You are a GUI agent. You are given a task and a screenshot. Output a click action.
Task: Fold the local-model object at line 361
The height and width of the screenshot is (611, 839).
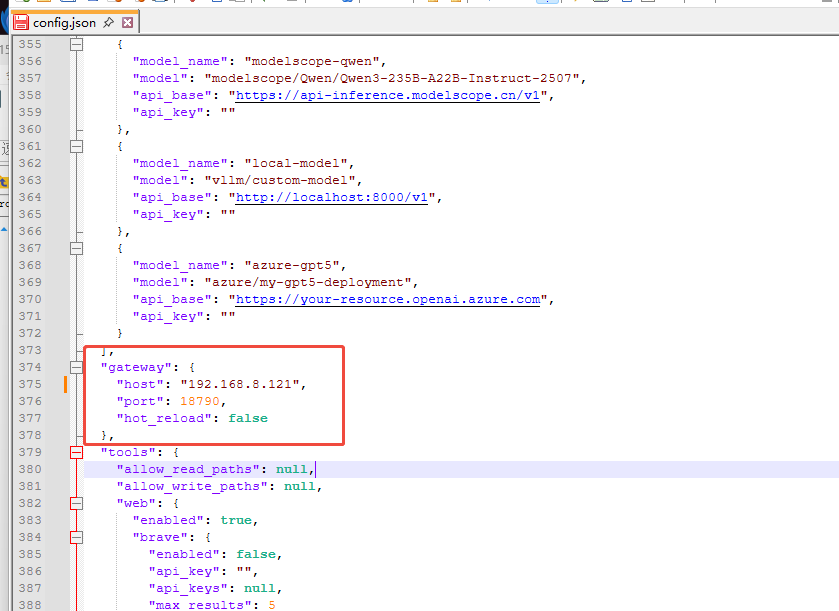coord(77,146)
